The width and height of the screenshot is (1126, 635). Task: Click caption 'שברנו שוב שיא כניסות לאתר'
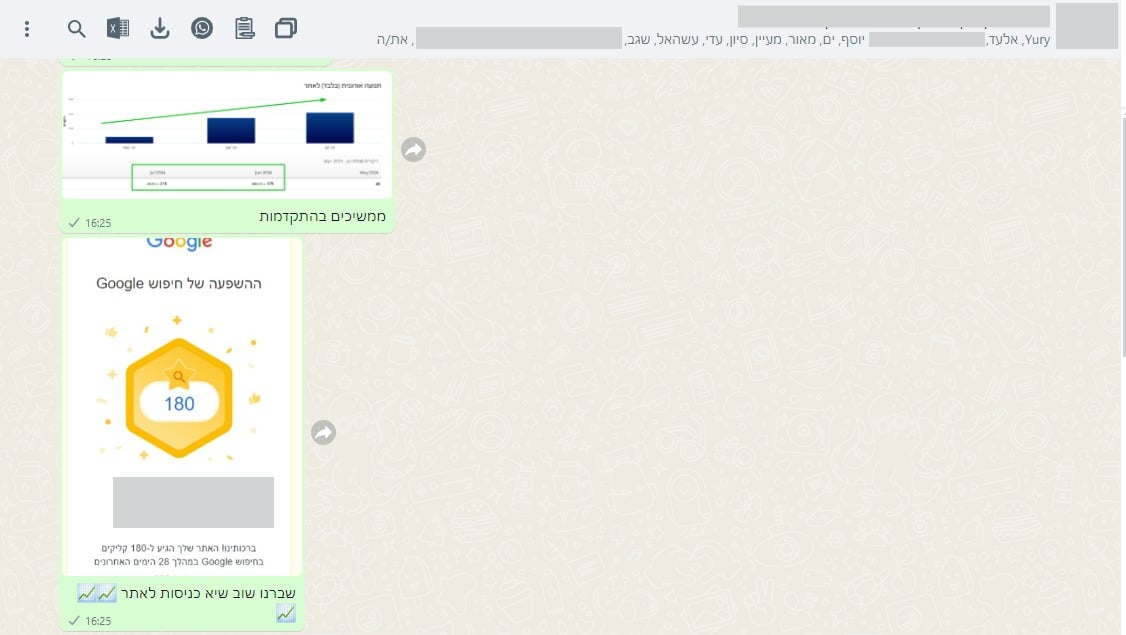point(208,593)
